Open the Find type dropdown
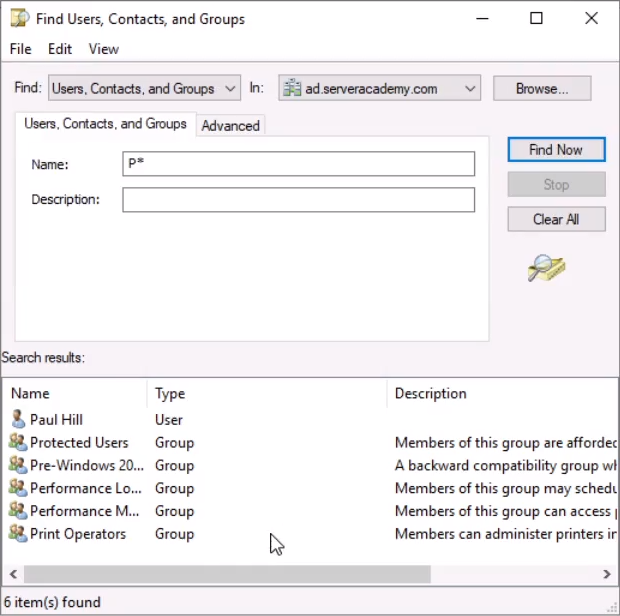 click(x=231, y=89)
